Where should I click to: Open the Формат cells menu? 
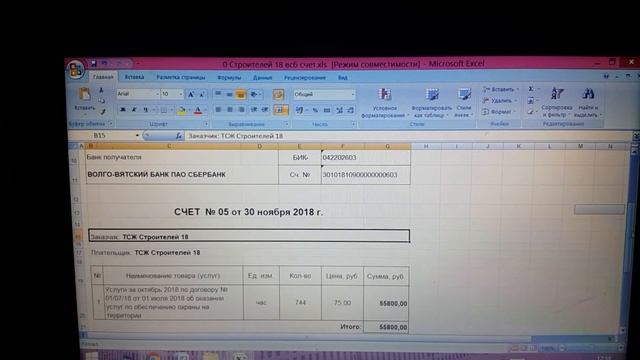pyautogui.click(x=498, y=111)
